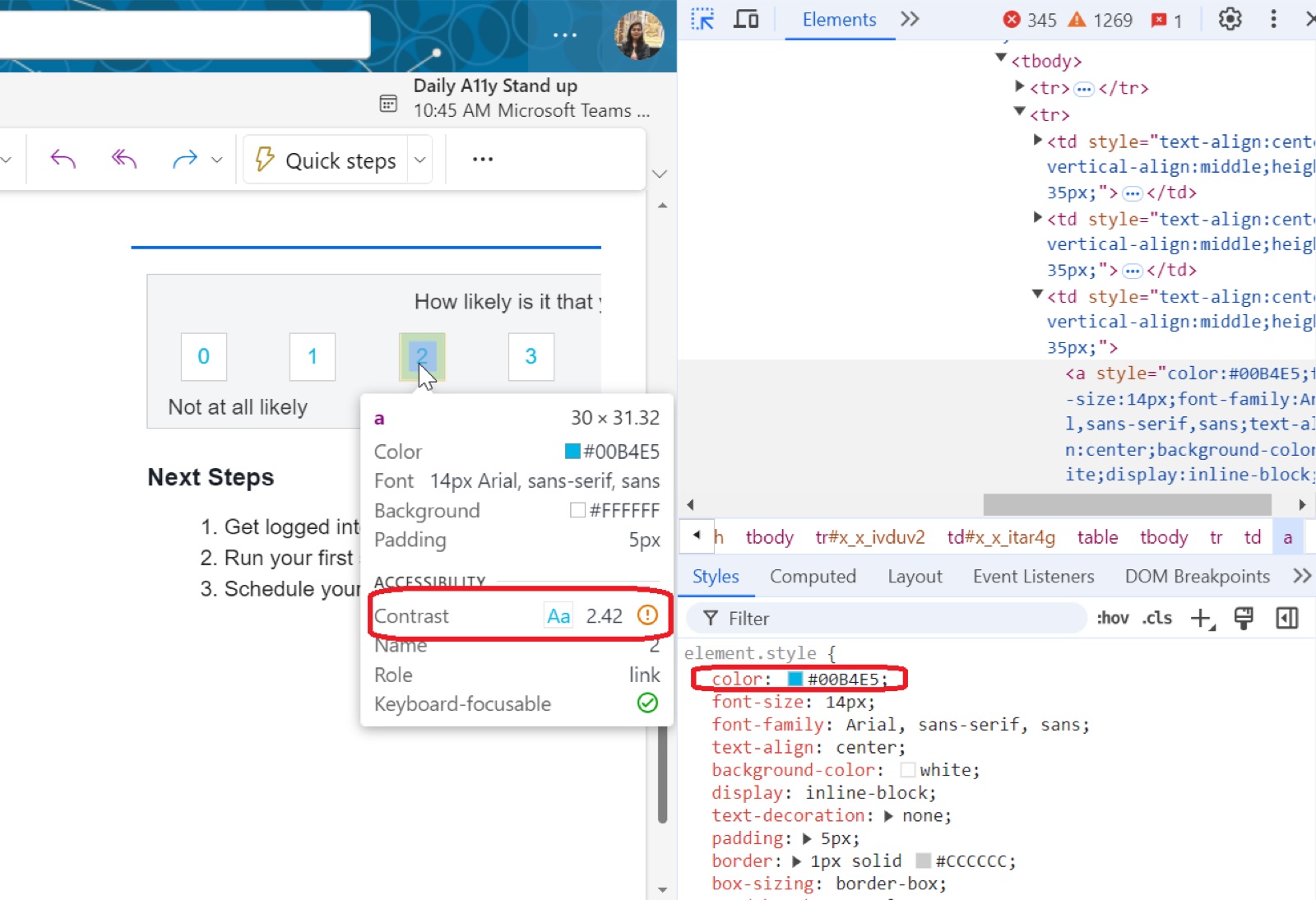Switch to the Styles tab
This screenshot has height=900, width=1316.
pyautogui.click(x=715, y=577)
